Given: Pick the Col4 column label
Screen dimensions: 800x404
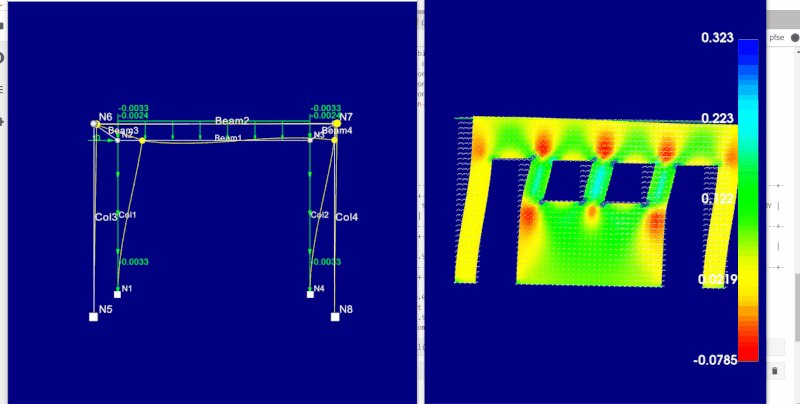Looking at the screenshot, I should pyautogui.click(x=347, y=217).
